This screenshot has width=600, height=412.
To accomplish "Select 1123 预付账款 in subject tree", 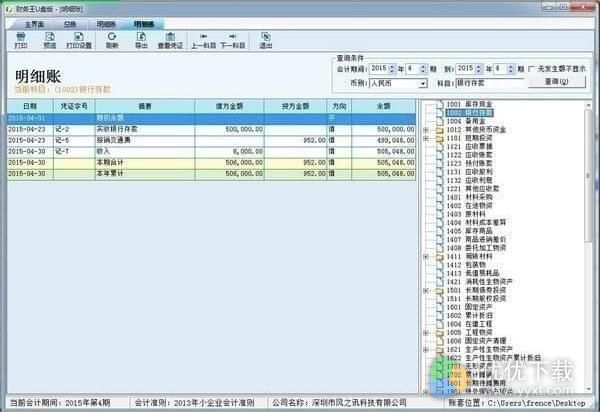I will pos(470,163).
